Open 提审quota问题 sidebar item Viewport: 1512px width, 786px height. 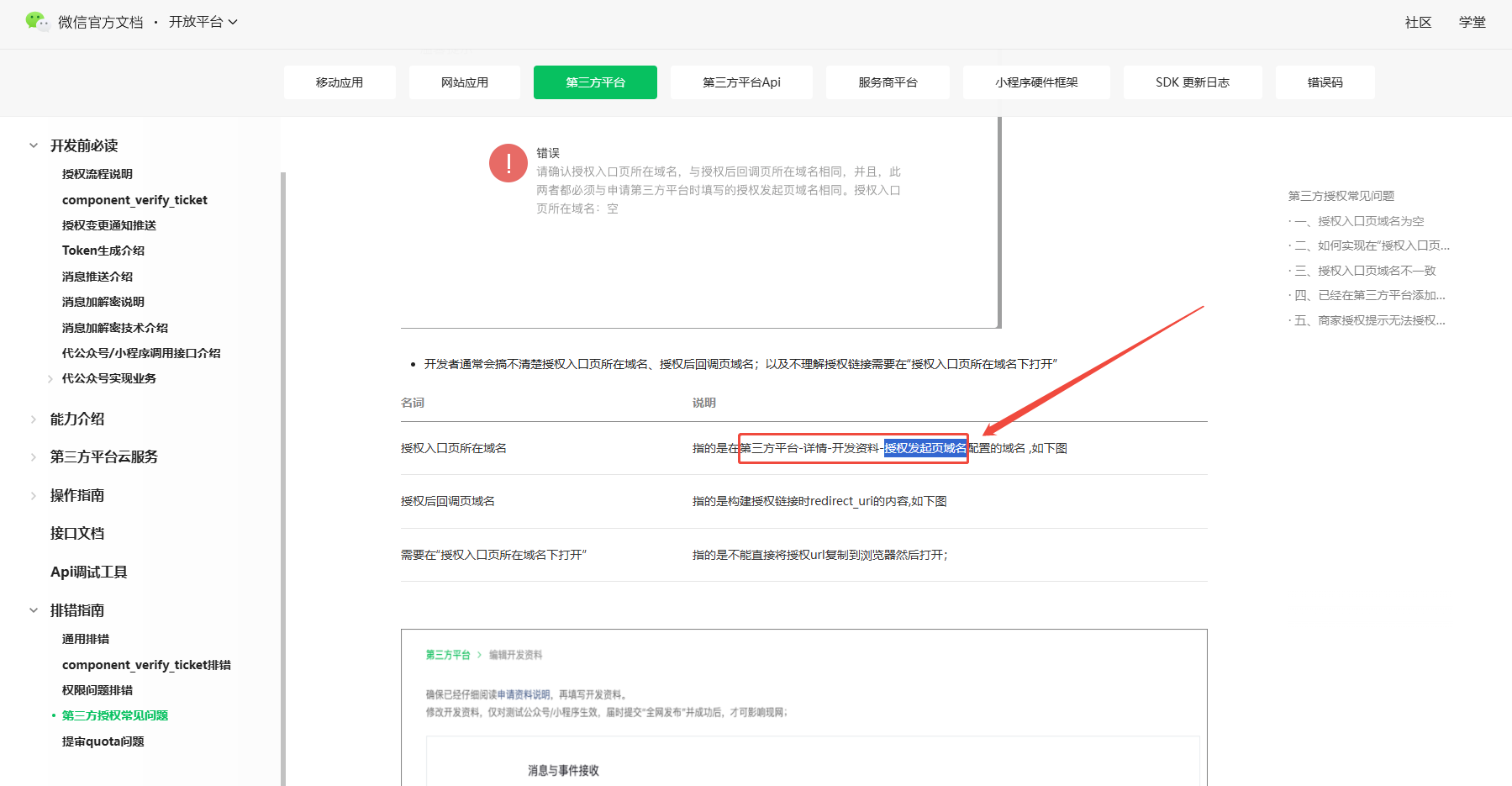103,741
